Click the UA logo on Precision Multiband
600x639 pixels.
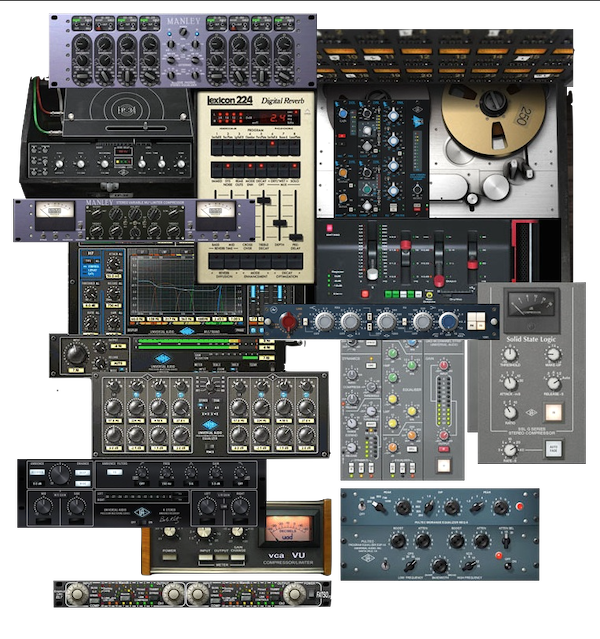click(187, 331)
